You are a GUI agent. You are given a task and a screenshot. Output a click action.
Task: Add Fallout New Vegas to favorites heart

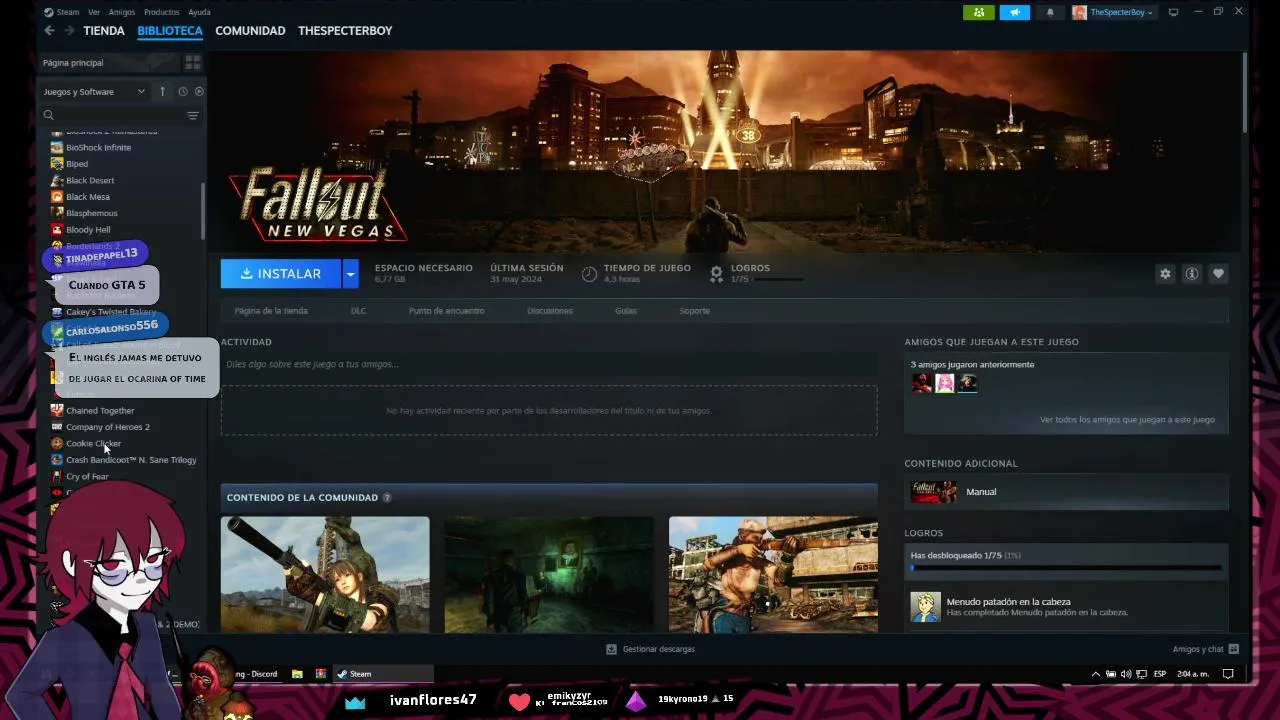(1218, 273)
